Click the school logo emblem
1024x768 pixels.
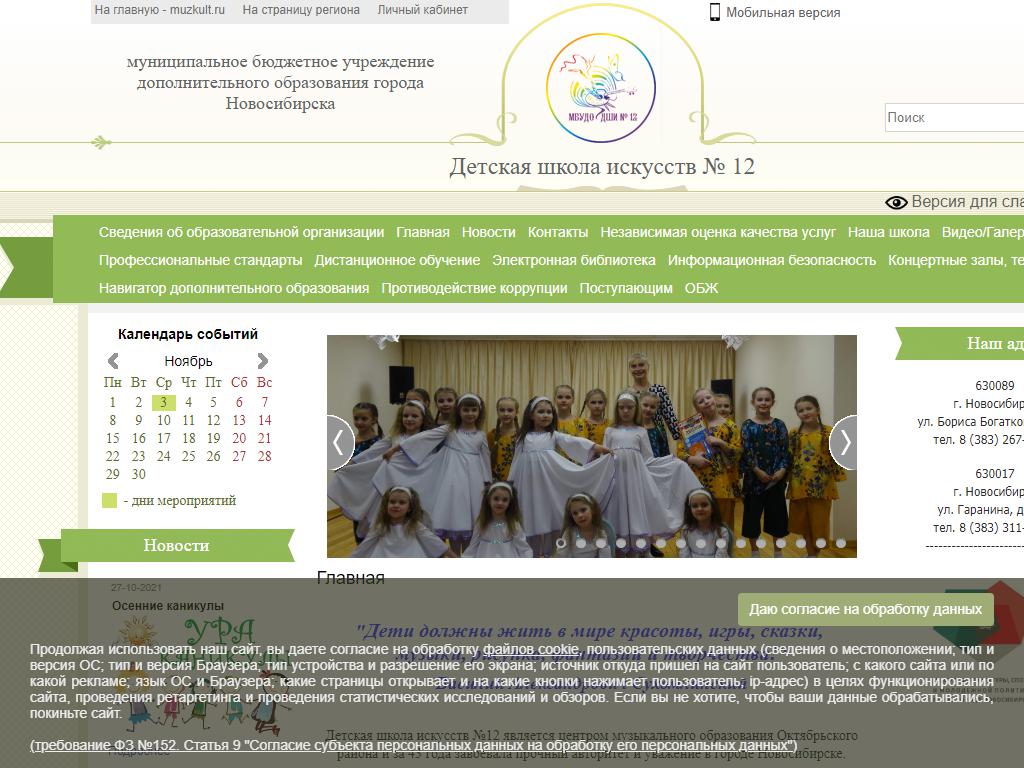pyautogui.click(x=601, y=83)
